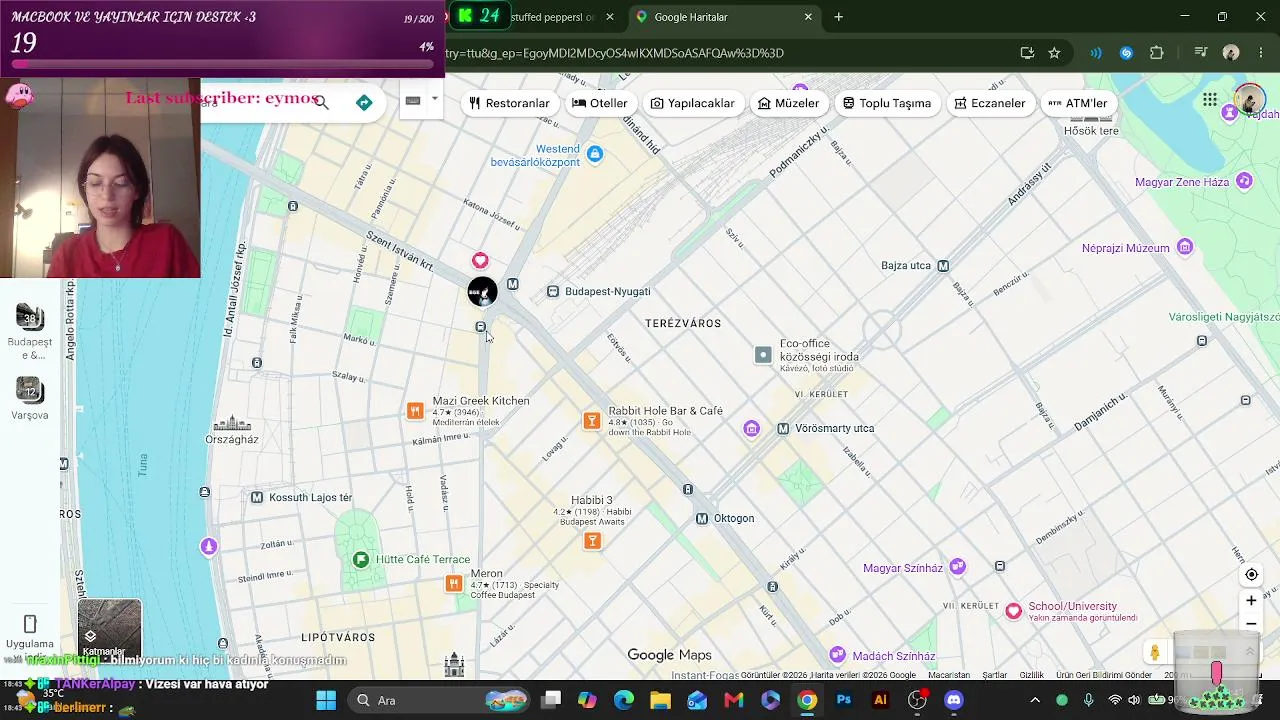
Task: Select the Müzeler category chip
Action: [x=789, y=103]
